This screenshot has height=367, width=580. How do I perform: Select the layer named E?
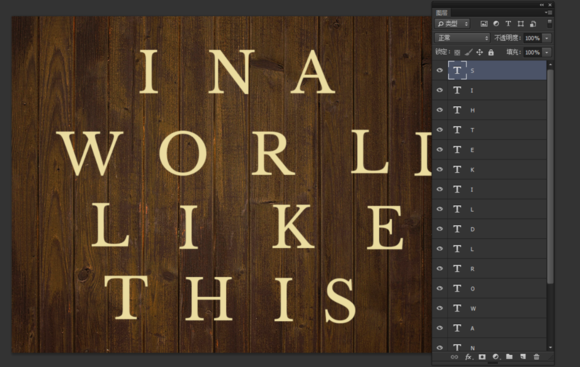click(x=497, y=149)
